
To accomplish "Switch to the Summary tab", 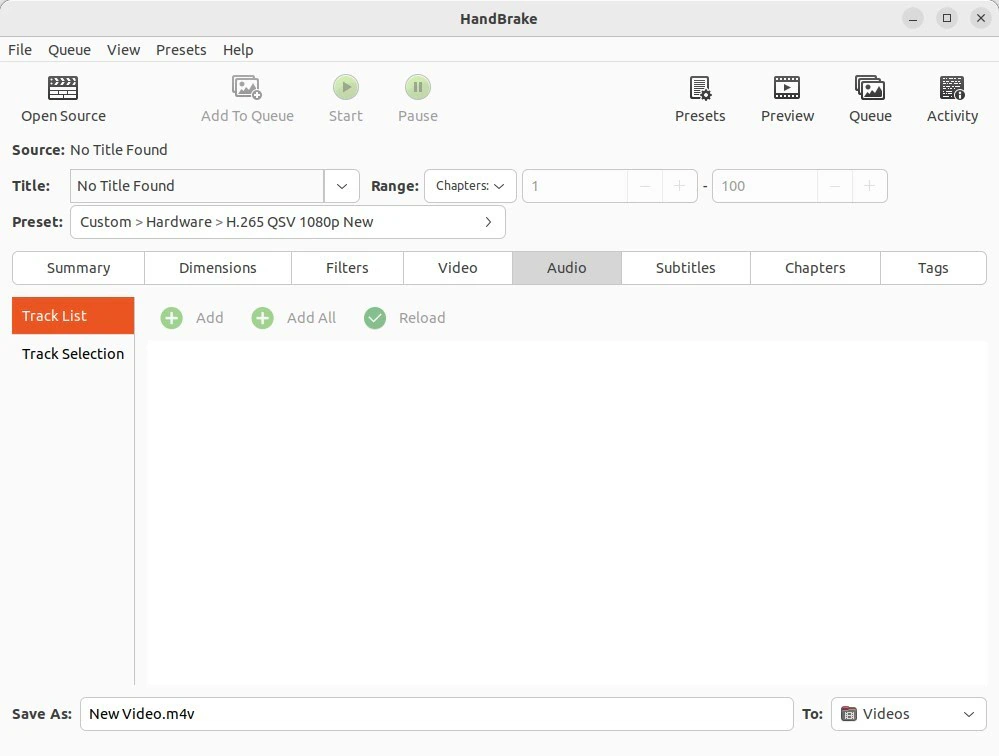I will point(78,267).
